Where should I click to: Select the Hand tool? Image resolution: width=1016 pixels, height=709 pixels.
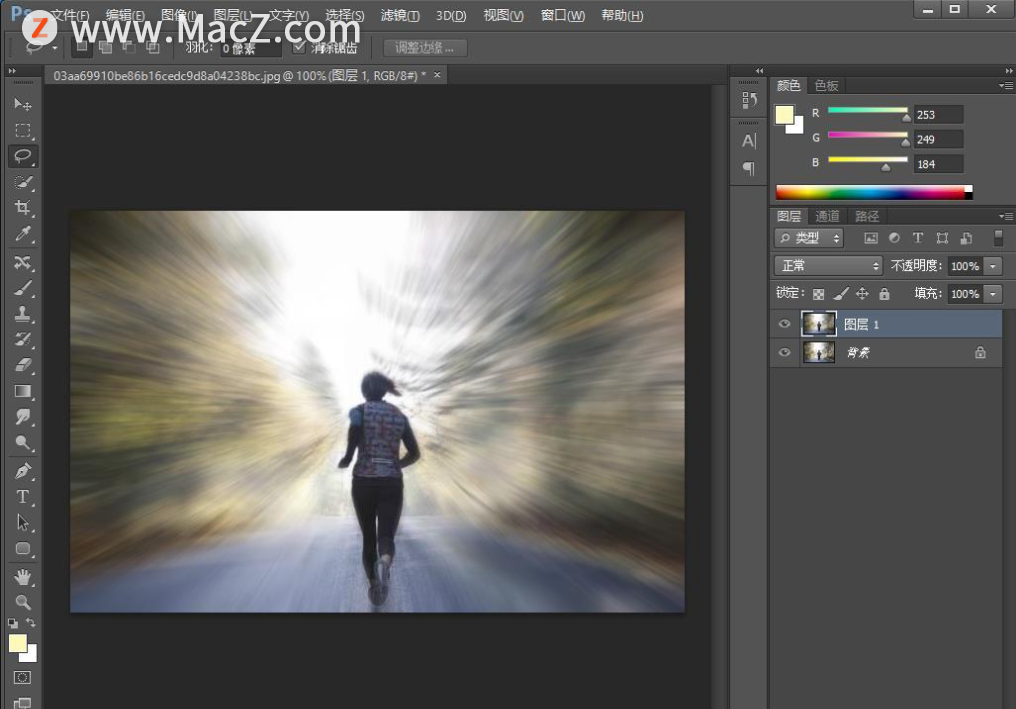[23, 576]
